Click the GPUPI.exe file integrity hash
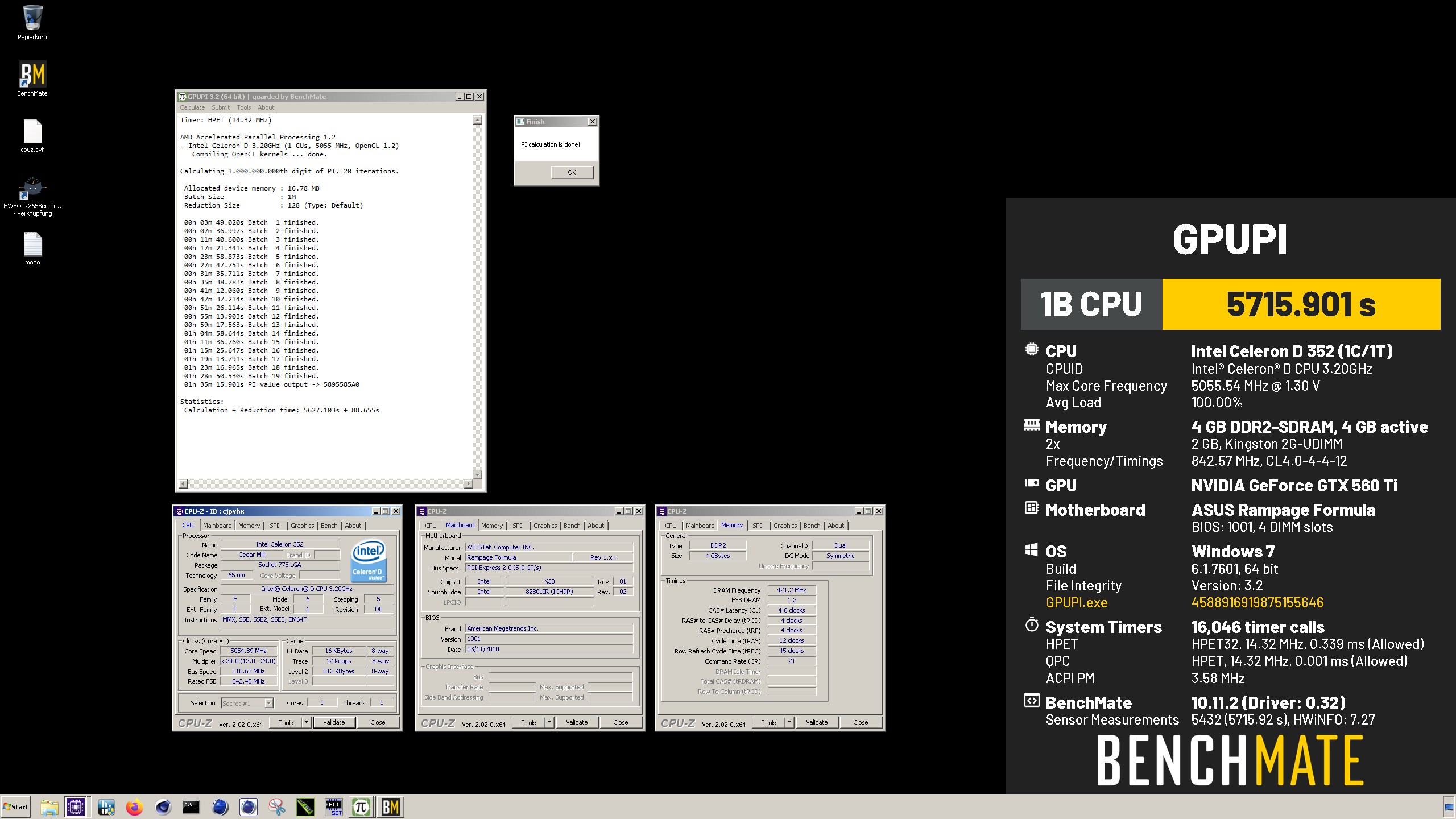1456x819 pixels. [1258, 602]
